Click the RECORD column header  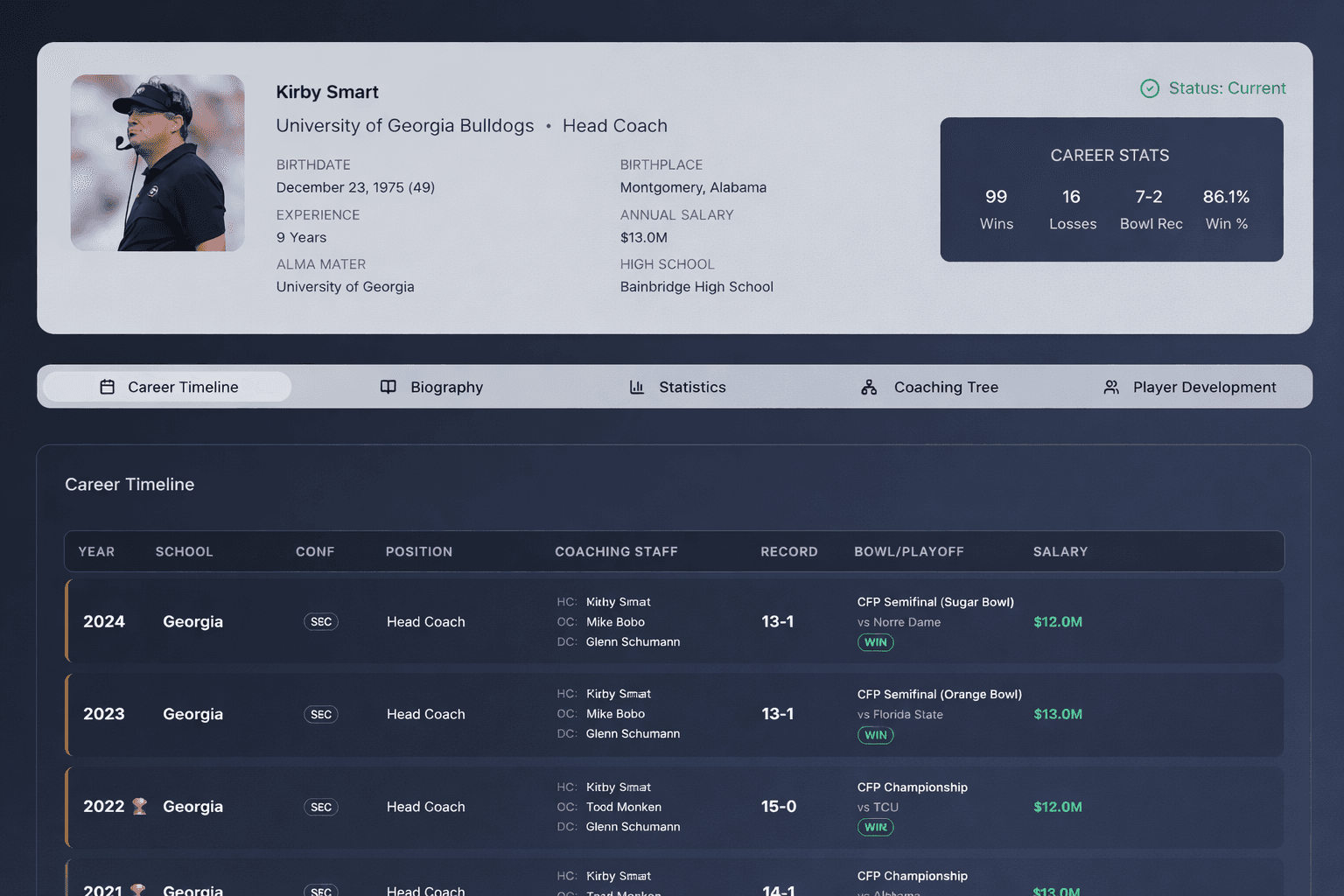(x=789, y=551)
